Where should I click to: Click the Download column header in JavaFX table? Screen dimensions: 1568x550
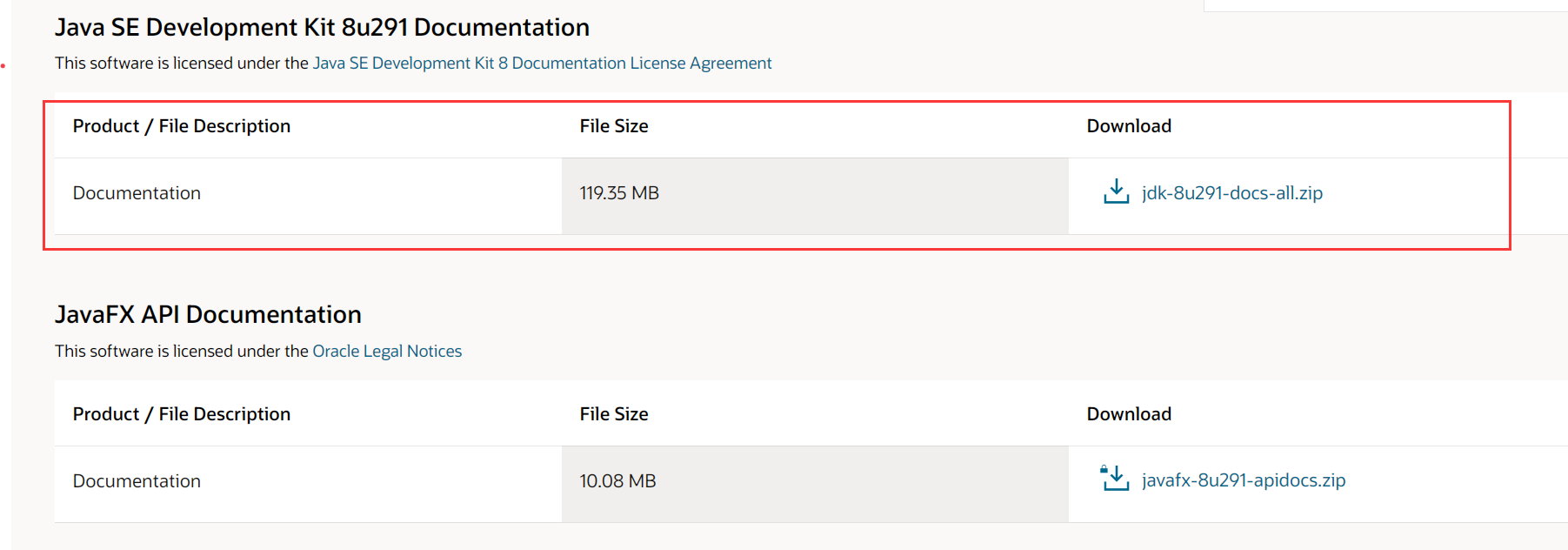[x=1129, y=414]
